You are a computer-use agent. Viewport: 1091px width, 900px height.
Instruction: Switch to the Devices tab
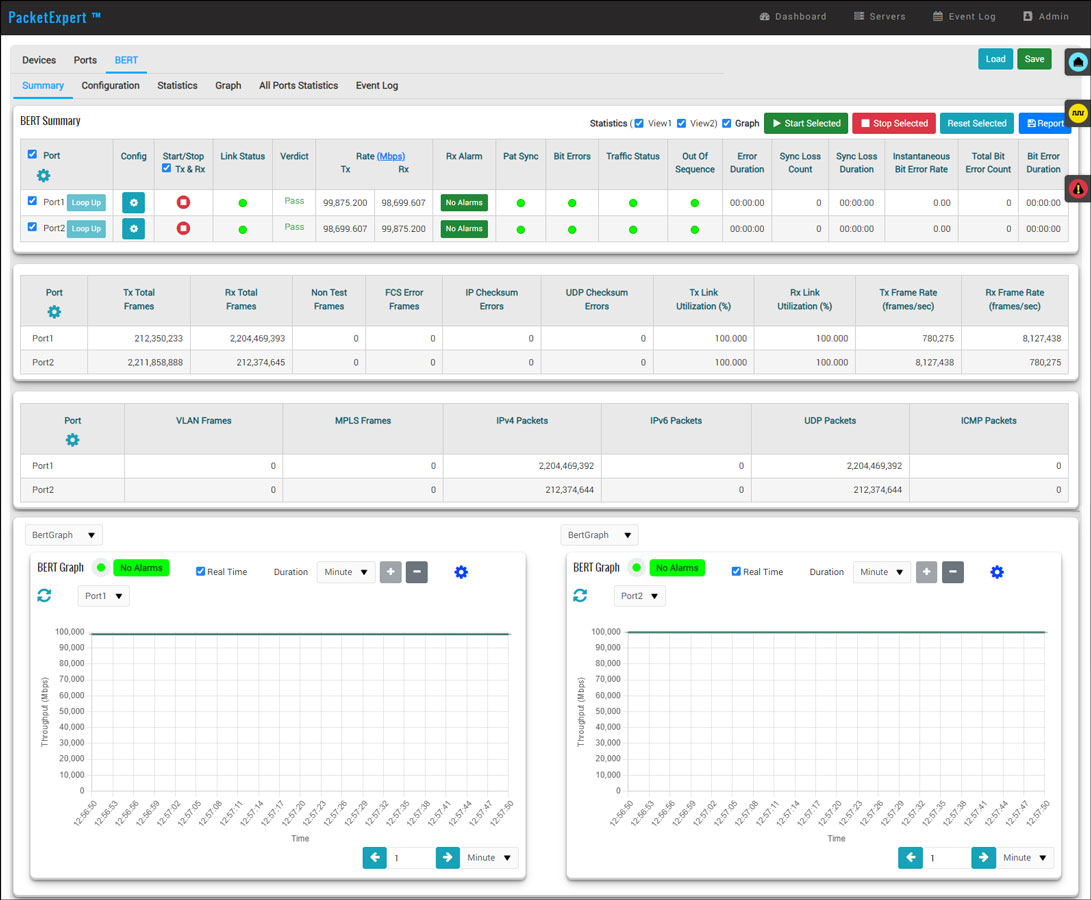point(39,60)
